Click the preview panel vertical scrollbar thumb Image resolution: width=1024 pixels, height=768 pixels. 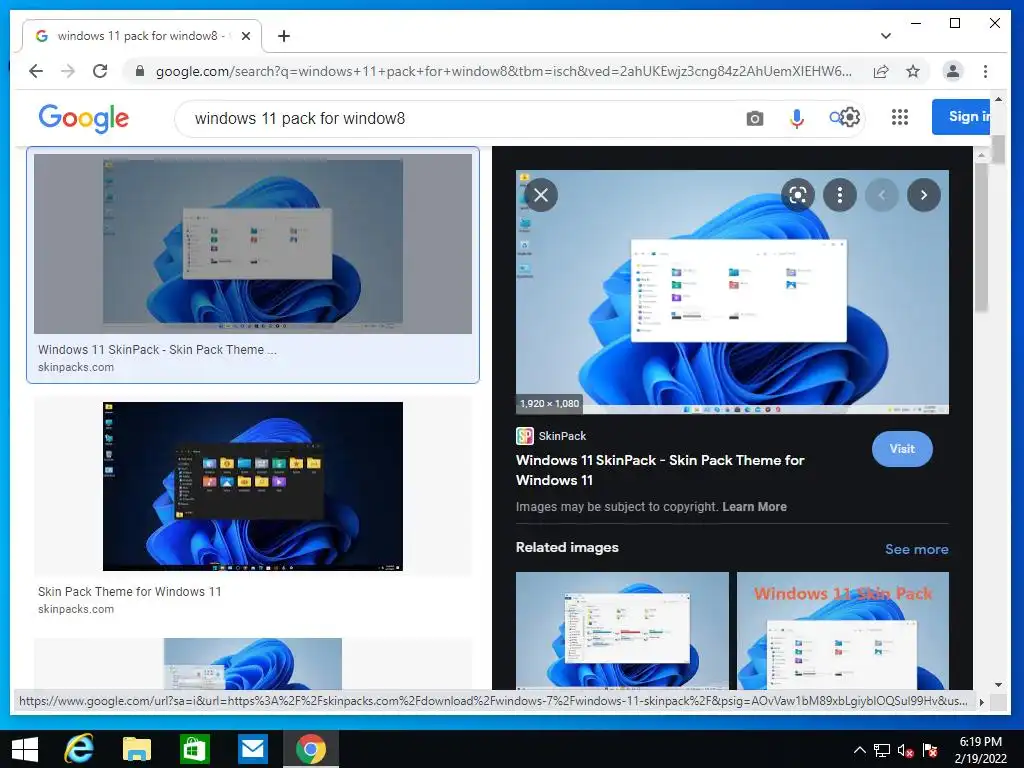[x=981, y=237]
